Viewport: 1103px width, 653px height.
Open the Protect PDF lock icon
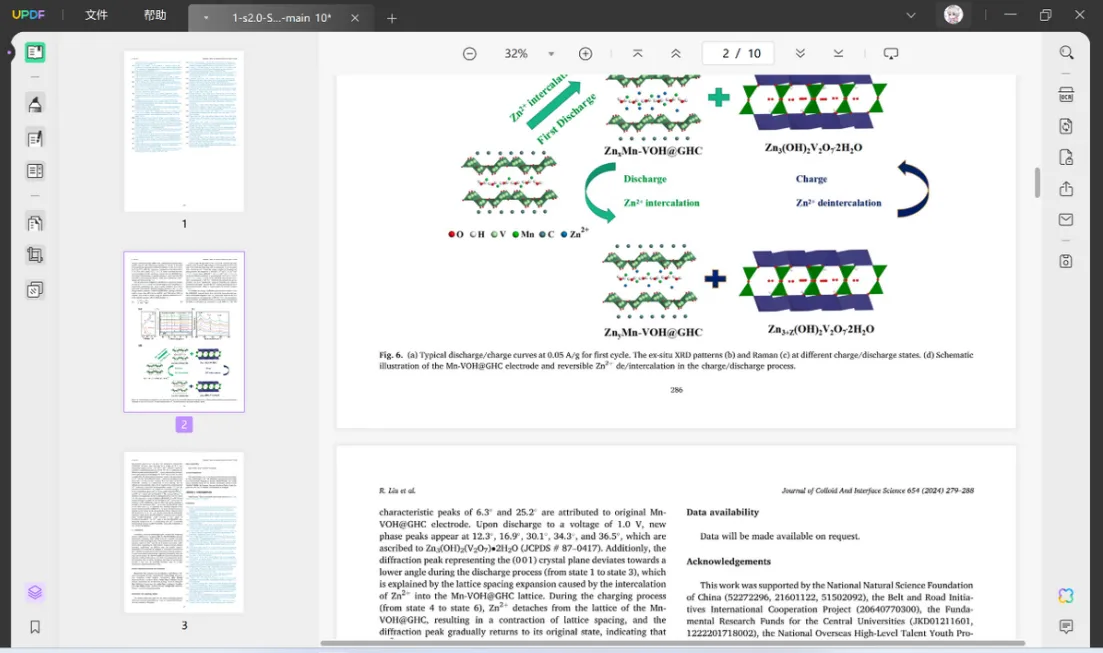1066,157
